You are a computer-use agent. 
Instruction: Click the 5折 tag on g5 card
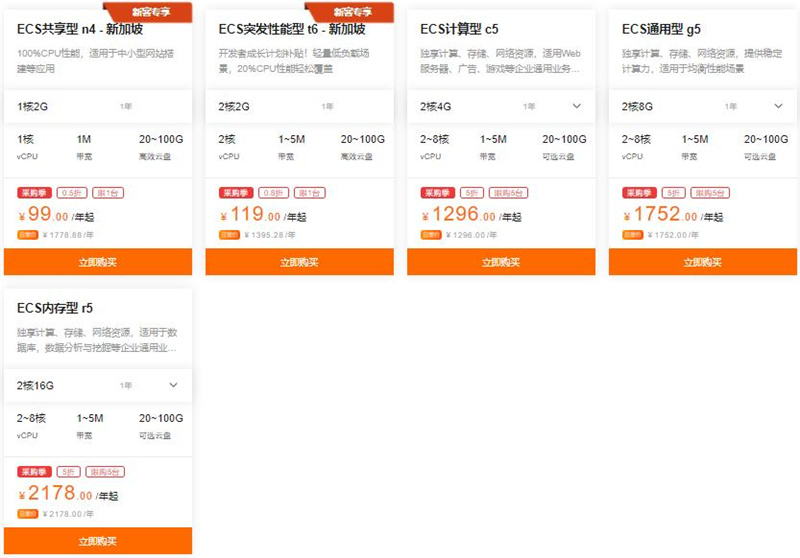[x=673, y=193]
